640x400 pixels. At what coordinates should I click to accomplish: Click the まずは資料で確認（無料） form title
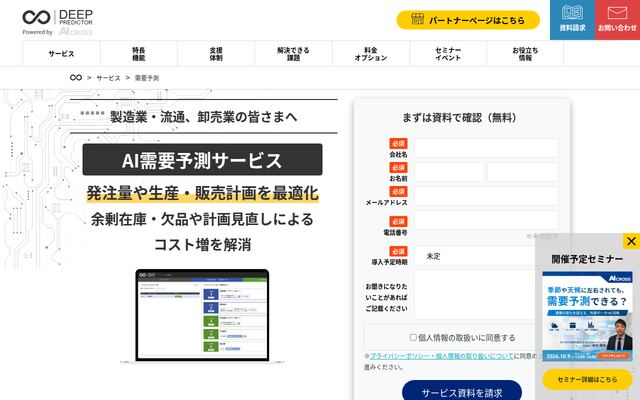[x=462, y=118]
